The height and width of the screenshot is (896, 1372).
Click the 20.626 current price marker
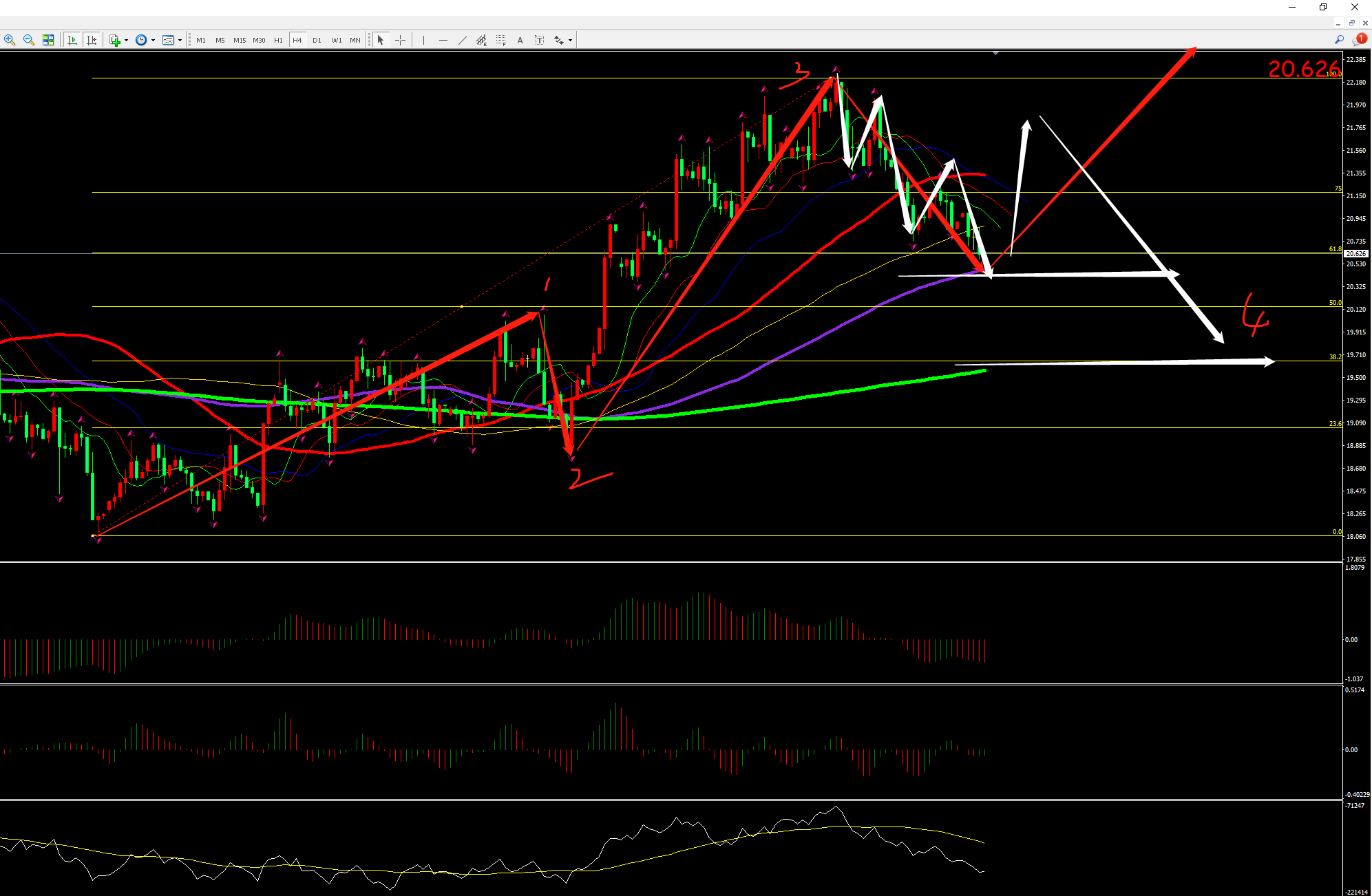(x=1355, y=253)
